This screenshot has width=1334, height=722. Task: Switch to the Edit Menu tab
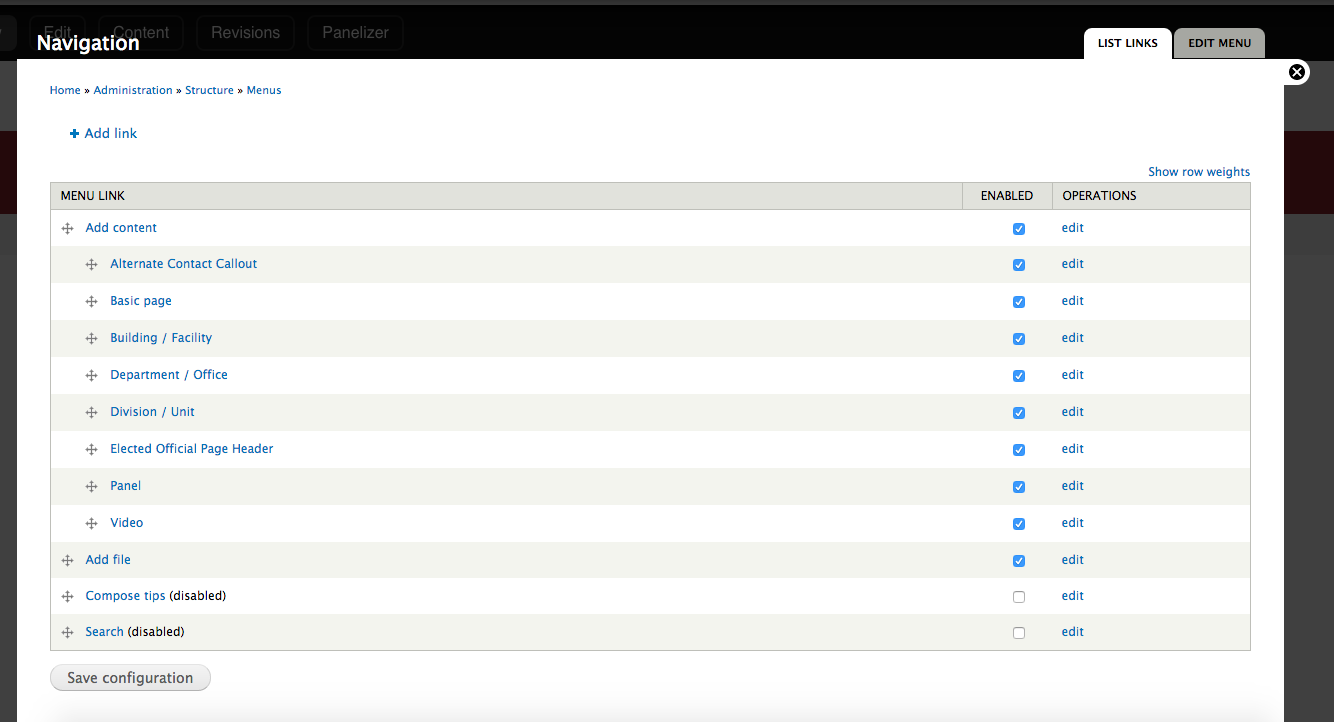pyautogui.click(x=1219, y=44)
